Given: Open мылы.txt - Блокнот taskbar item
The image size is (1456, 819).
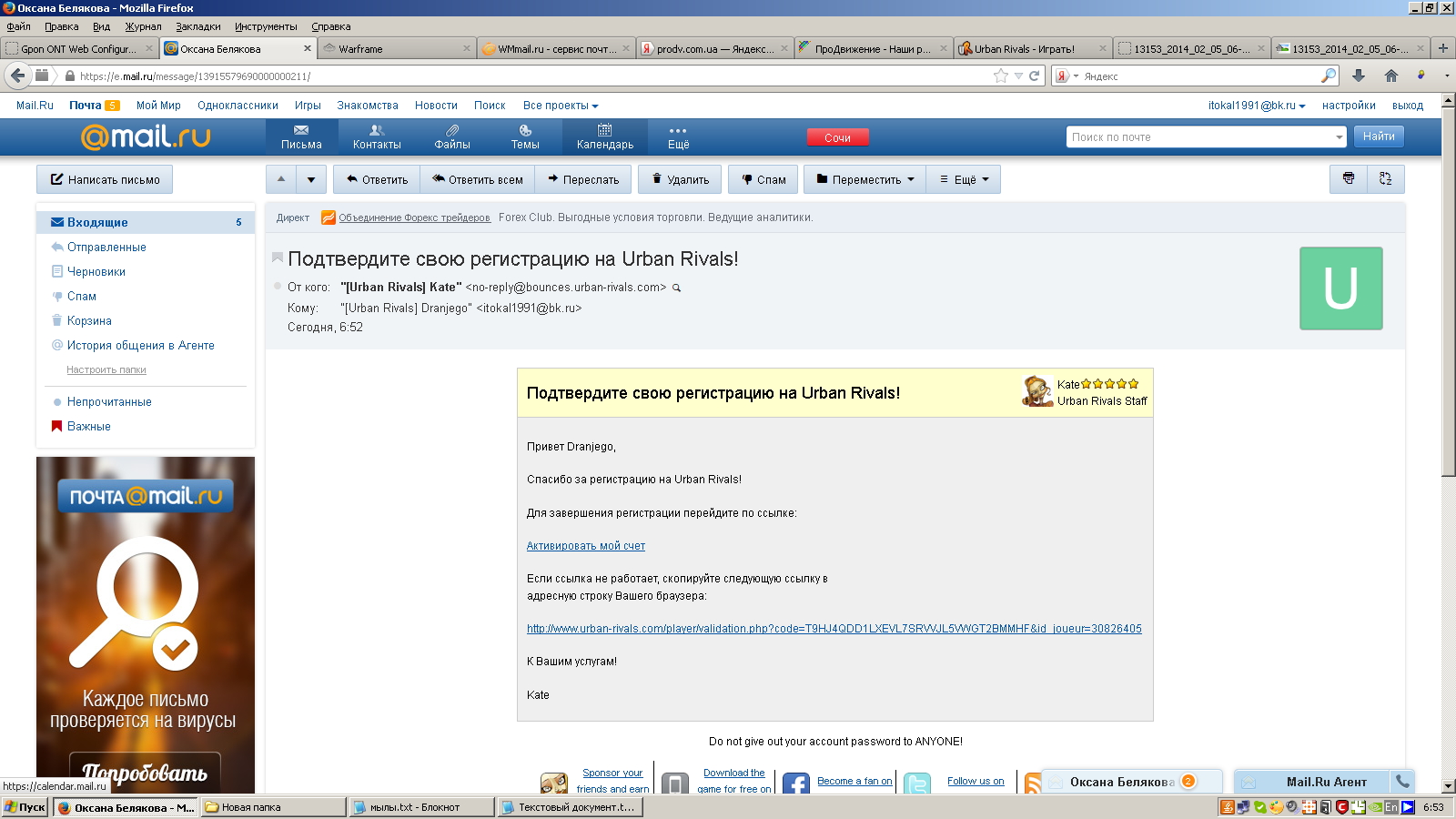Looking at the screenshot, I should pyautogui.click(x=421, y=807).
